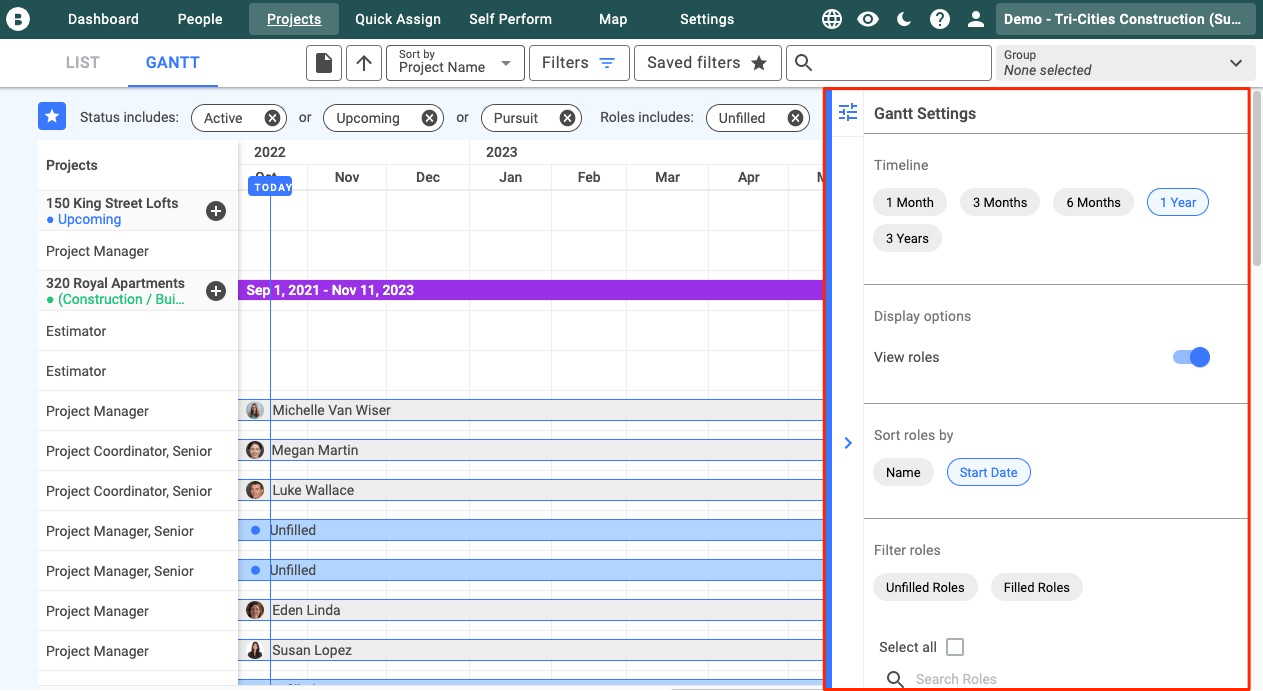Open the help question mark icon
The width and height of the screenshot is (1263, 691).
pos(940,19)
